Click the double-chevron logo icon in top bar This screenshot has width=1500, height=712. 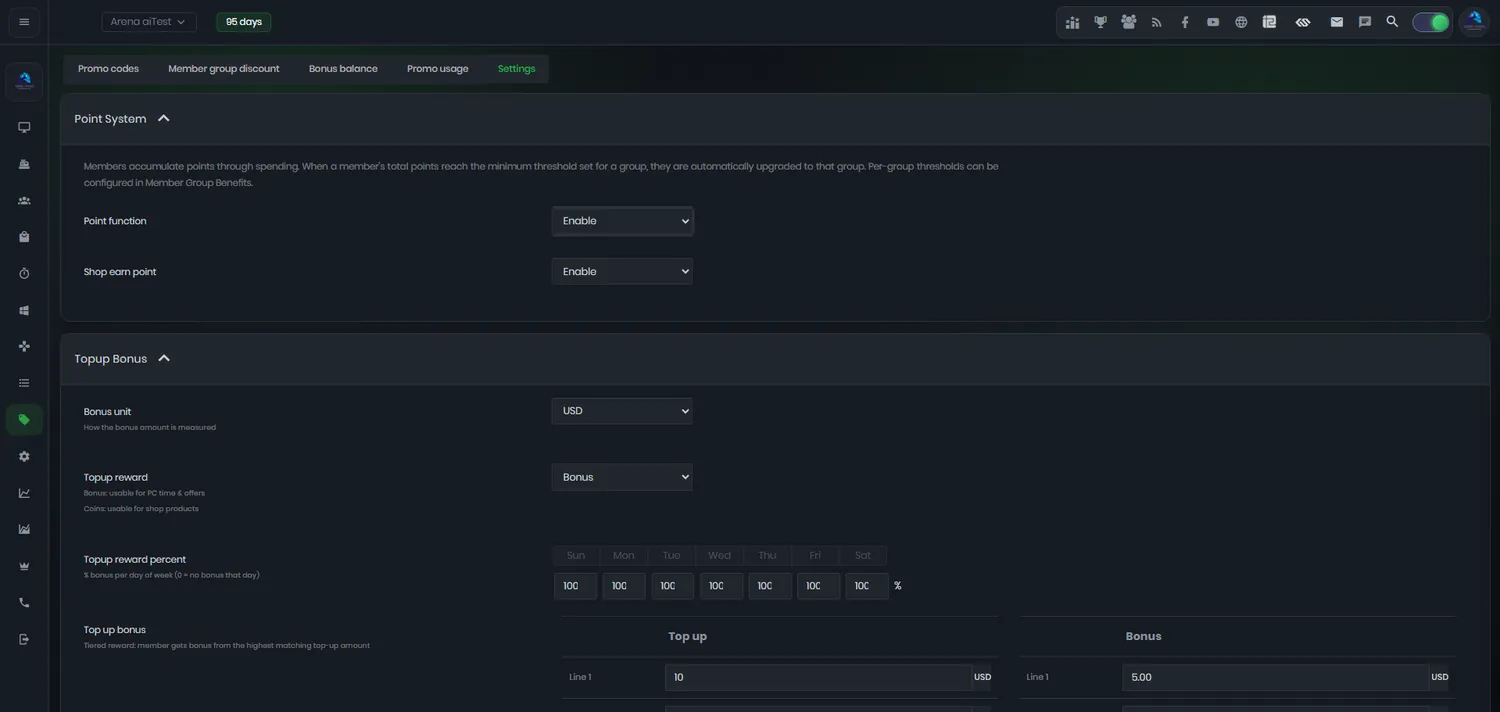pos(1302,22)
